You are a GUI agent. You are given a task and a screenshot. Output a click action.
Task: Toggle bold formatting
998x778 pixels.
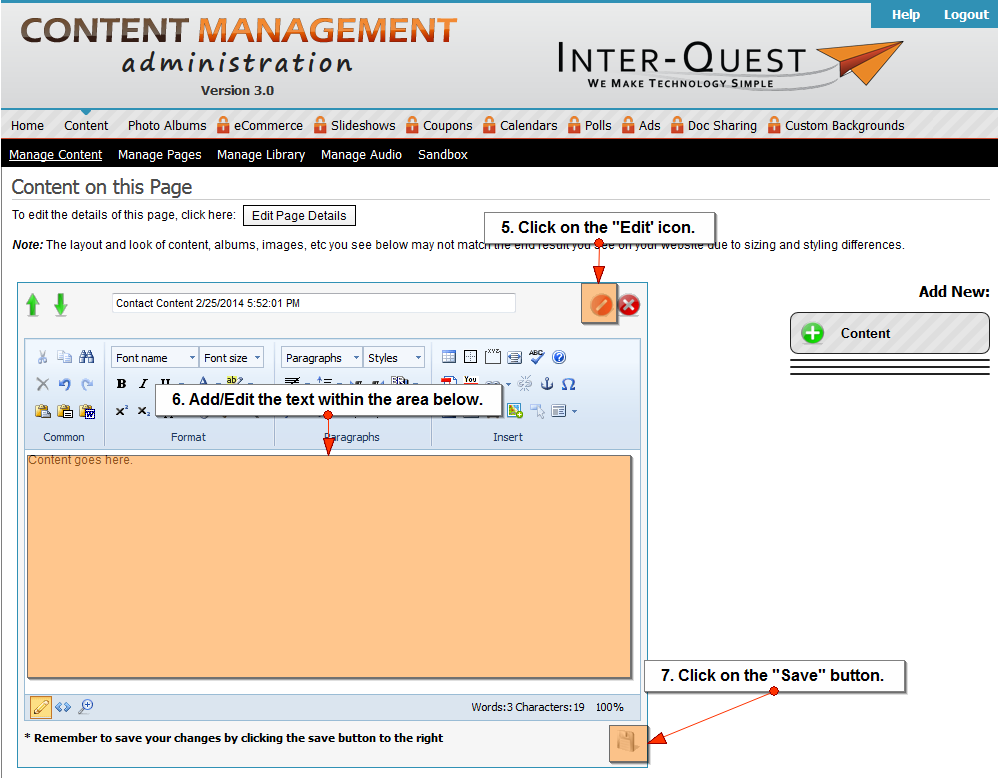tap(121, 384)
